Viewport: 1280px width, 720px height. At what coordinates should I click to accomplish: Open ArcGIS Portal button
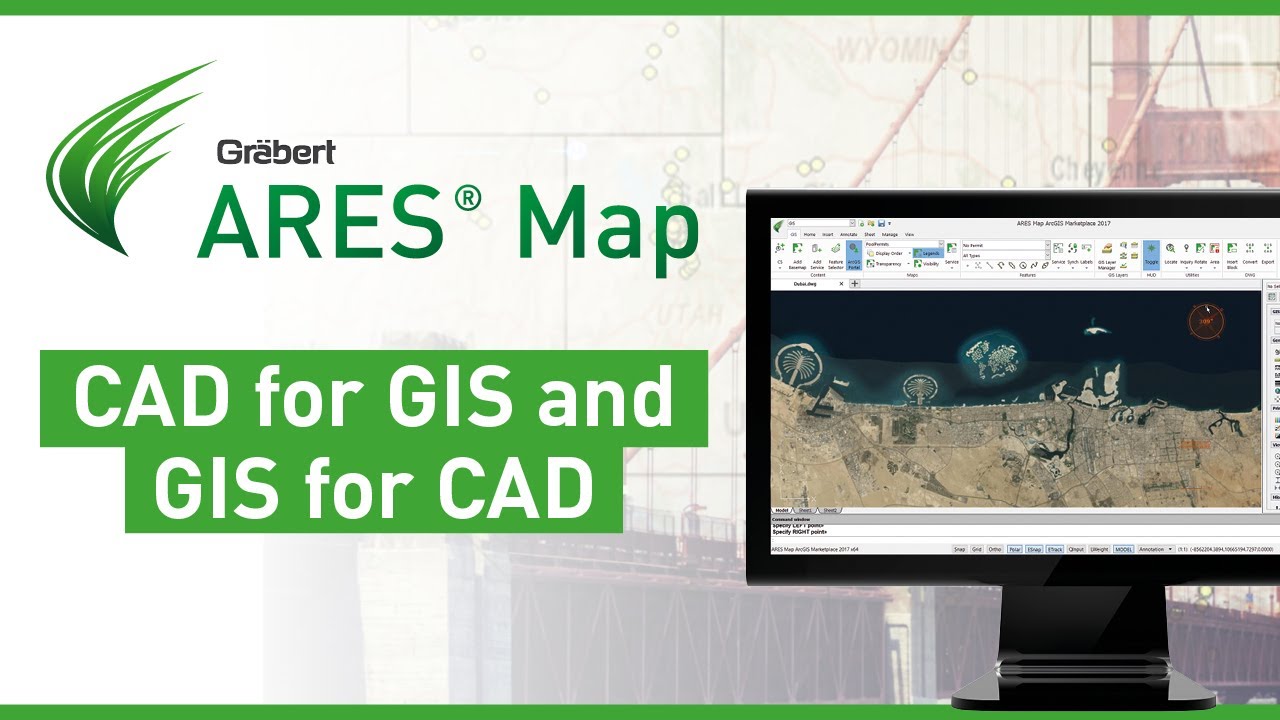(854, 255)
